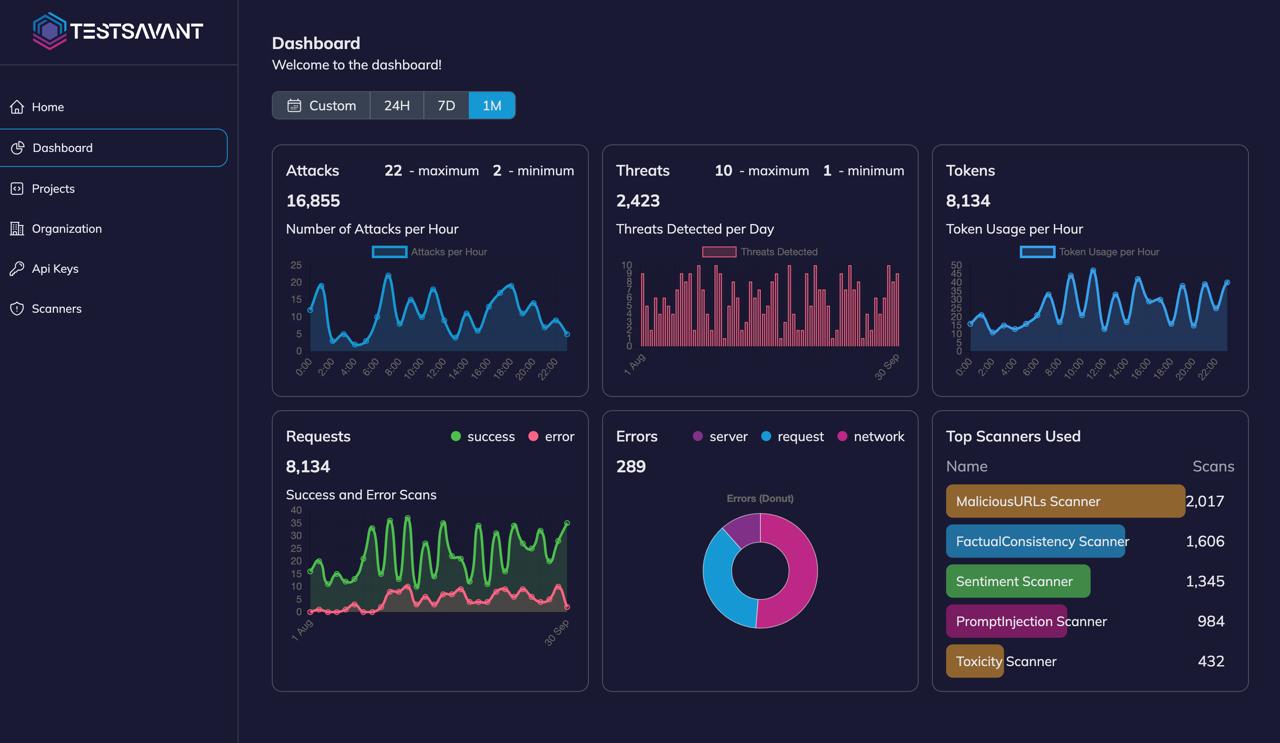Toggle Token Usage per Hour legend
This screenshot has width=1280, height=743.
pos(1037,252)
